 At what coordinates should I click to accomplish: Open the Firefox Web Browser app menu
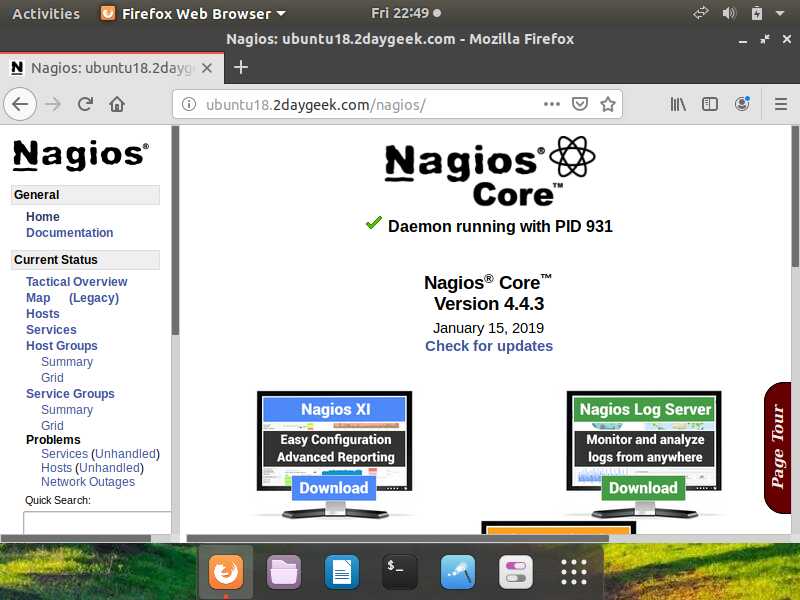pos(193,14)
